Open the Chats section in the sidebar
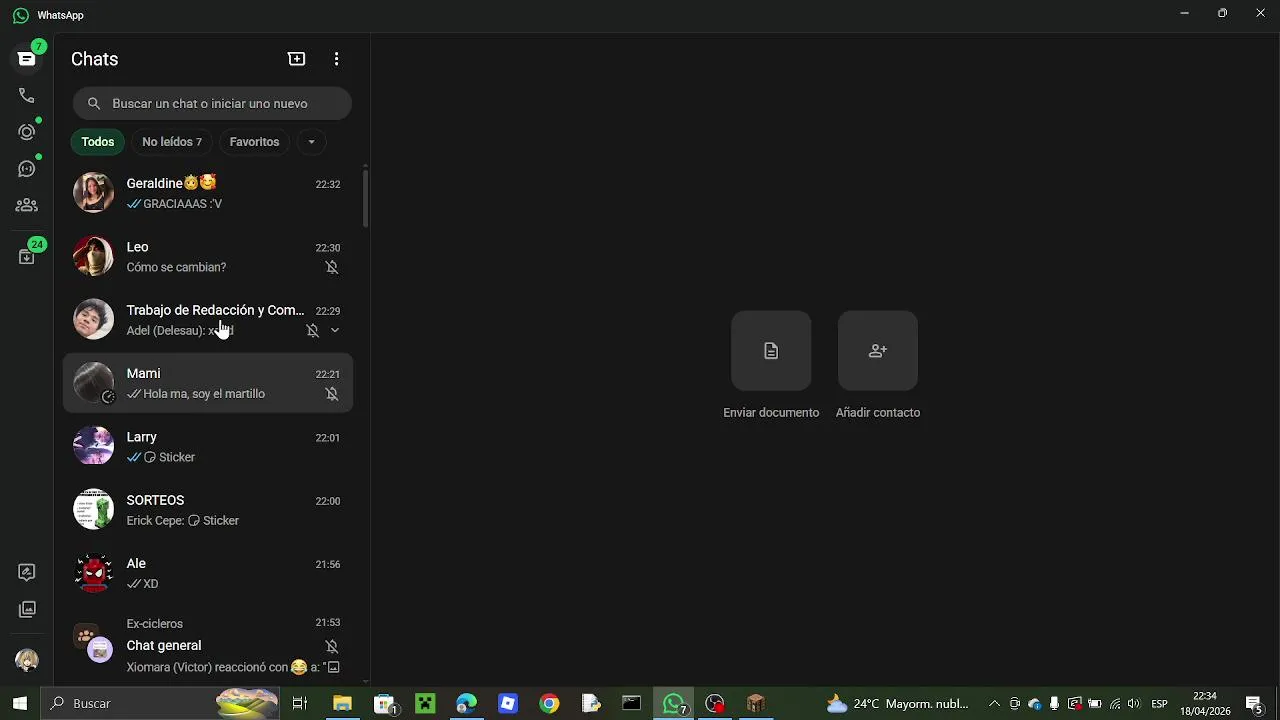 pyautogui.click(x=27, y=59)
